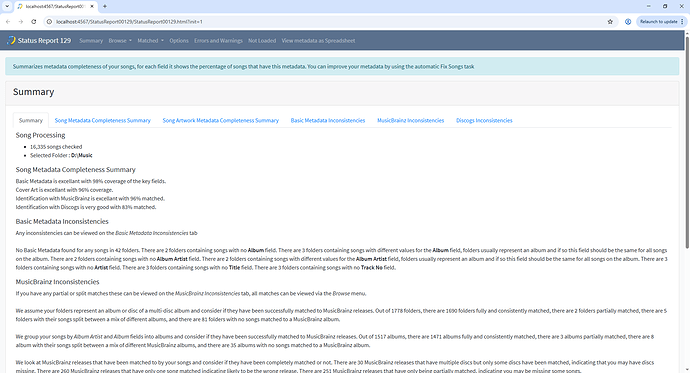Click View metadata as Spreadsheet link
This screenshot has height=373, width=690.
point(318,40)
